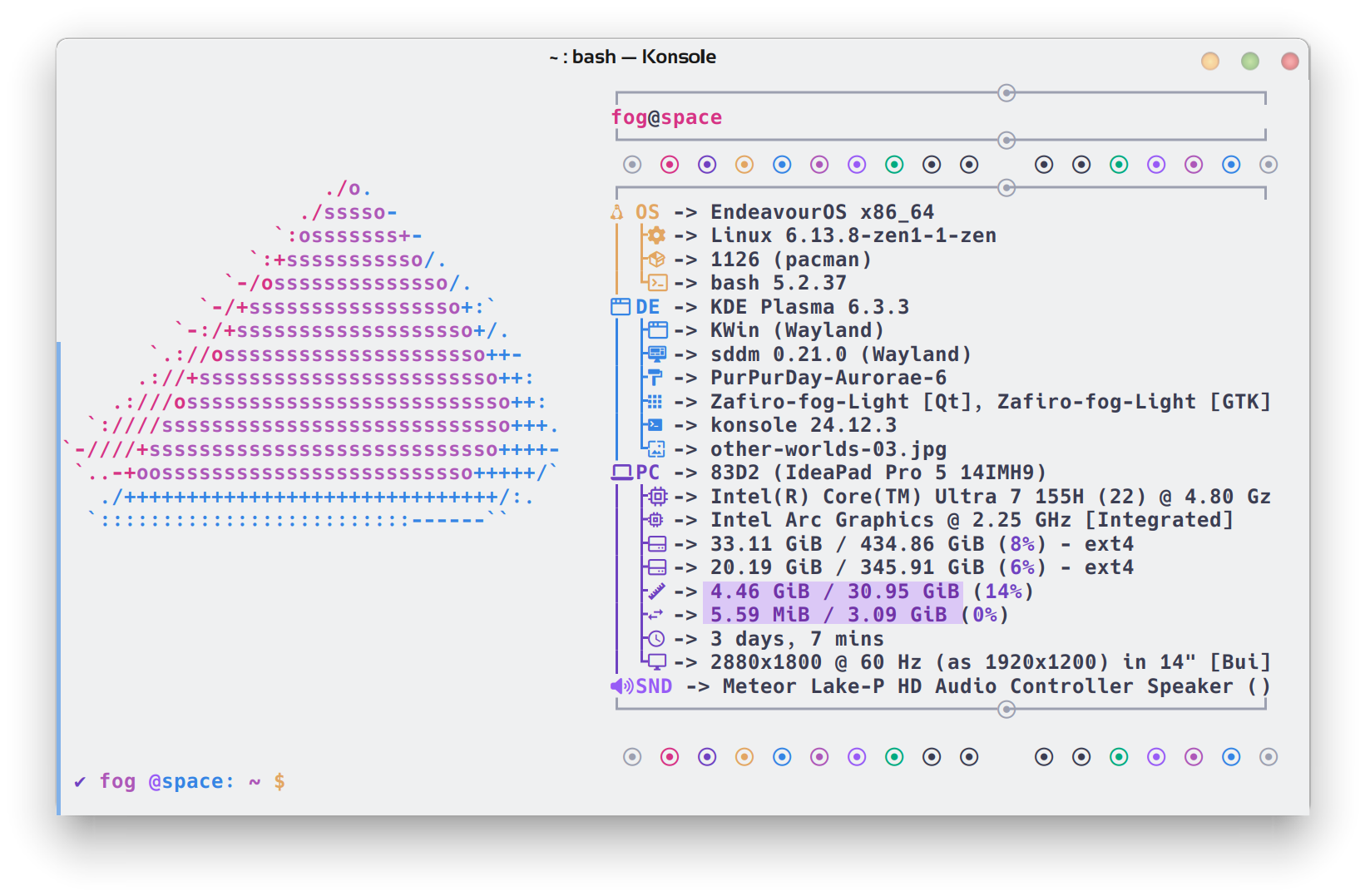Viewport: 1365px width, 896px height.
Task: Click the green maximize button in the Konsole title bar
Action: (1250, 61)
